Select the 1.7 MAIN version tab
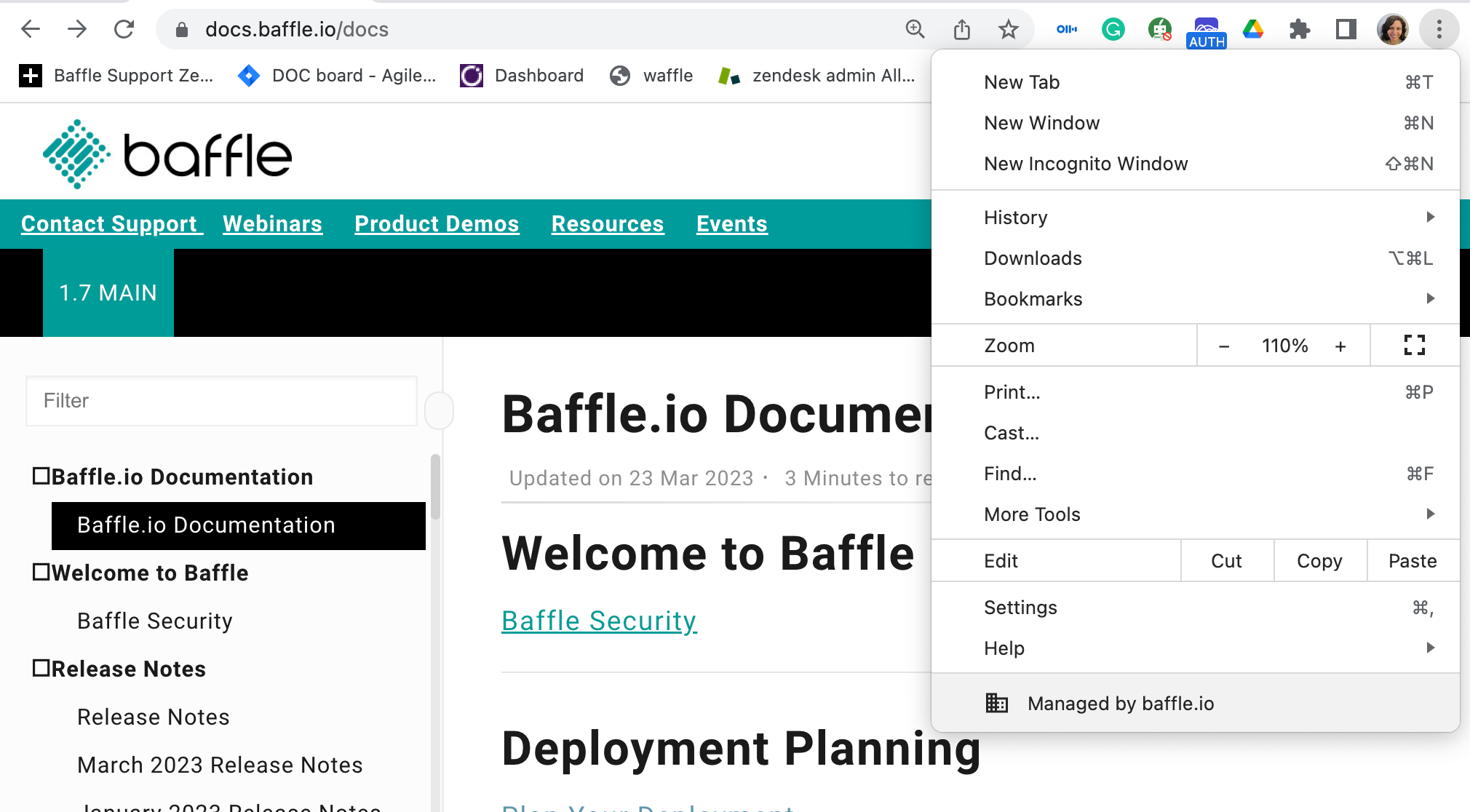 108,292
